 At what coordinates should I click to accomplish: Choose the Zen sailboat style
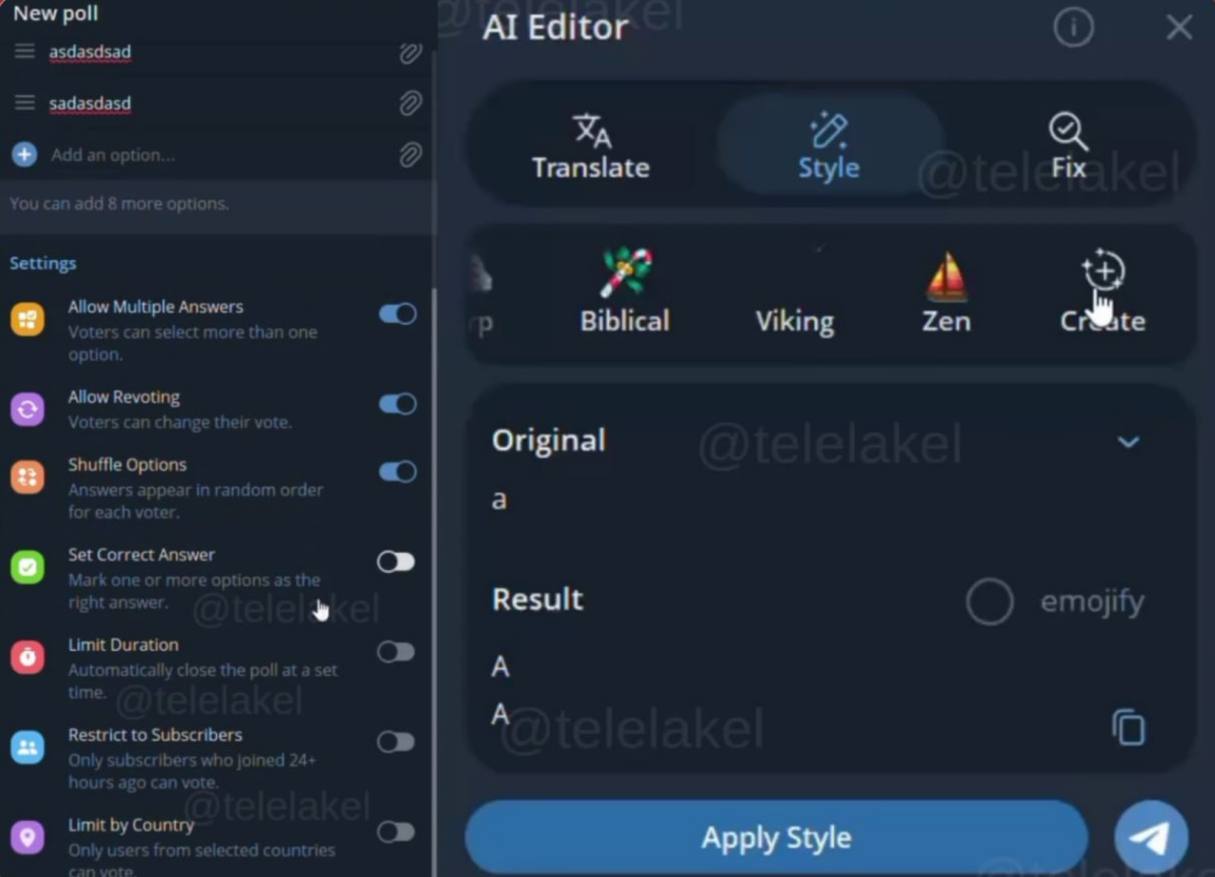946,276
